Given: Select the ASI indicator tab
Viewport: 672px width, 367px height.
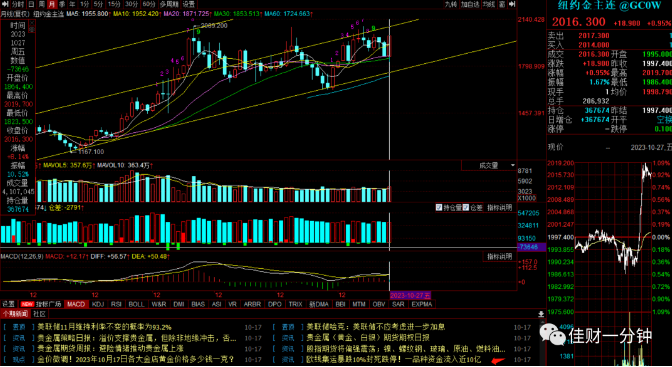Looking at the screenshot, I should click(x=216, y=304).
